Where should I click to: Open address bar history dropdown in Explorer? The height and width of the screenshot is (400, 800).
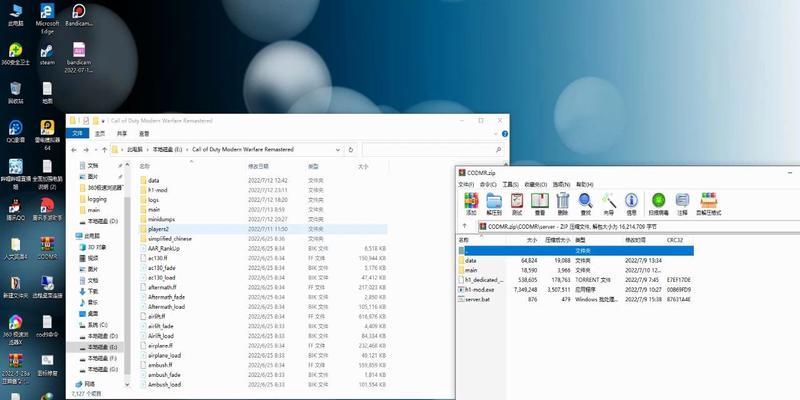point(338,150)
